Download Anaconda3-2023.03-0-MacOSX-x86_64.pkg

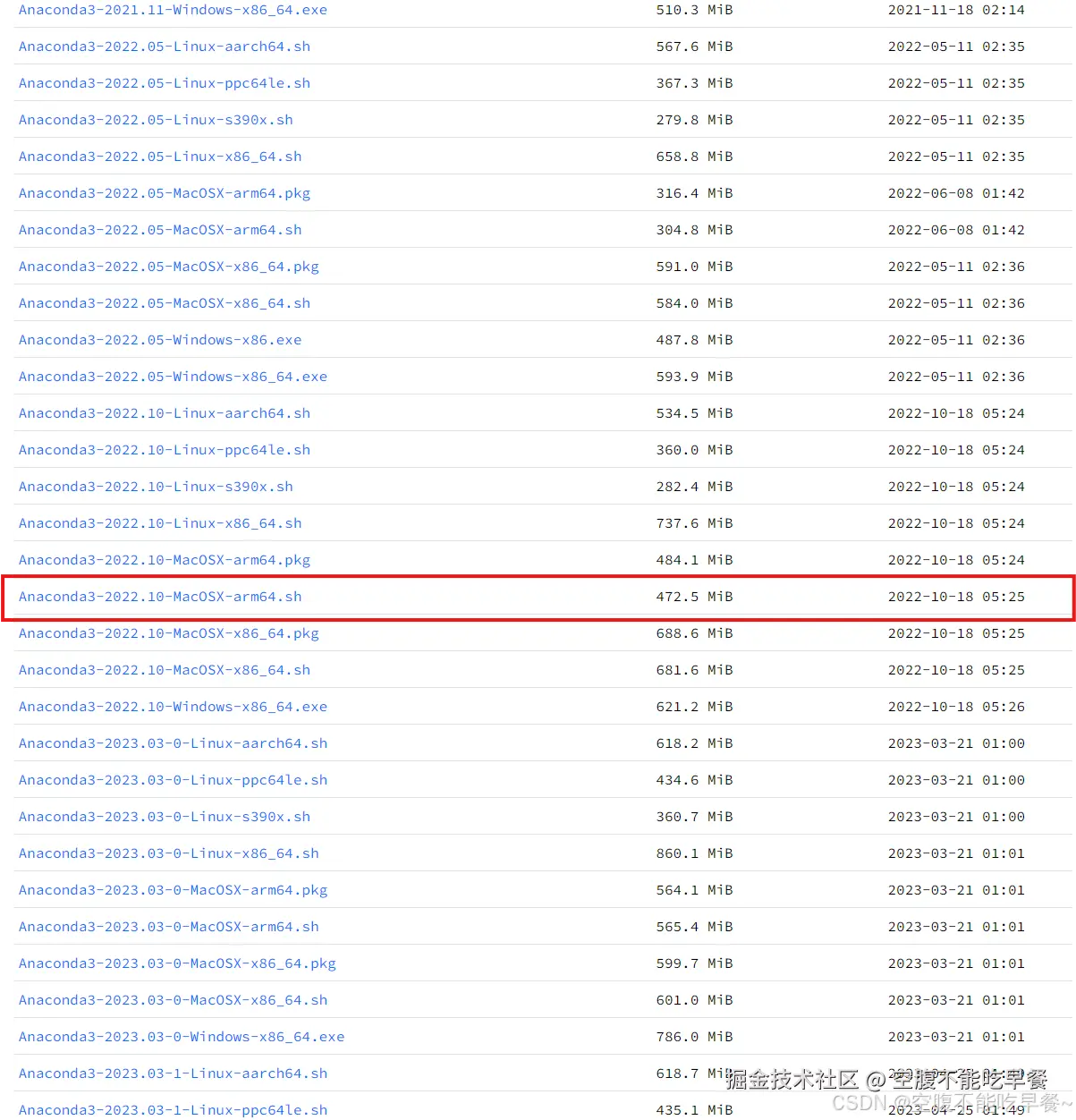coord(177,963)
